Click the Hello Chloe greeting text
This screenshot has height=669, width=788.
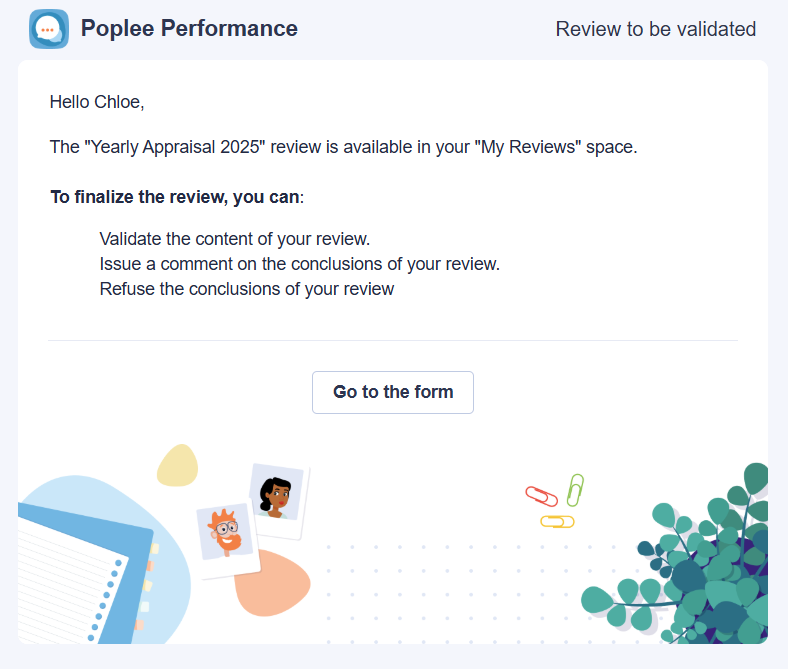click(97, 102)
